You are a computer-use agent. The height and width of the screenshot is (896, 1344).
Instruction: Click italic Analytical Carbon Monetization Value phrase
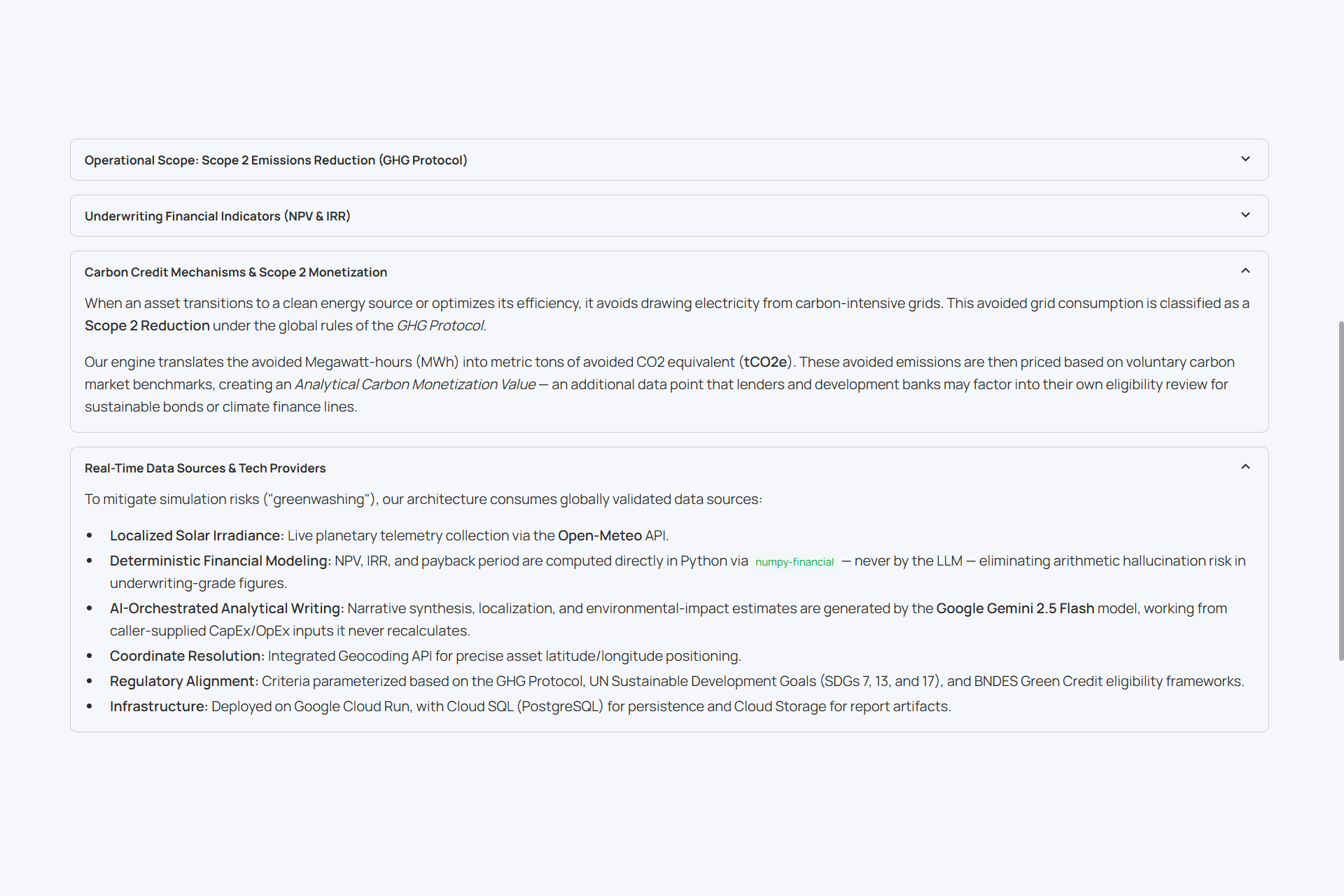point(415,384)
